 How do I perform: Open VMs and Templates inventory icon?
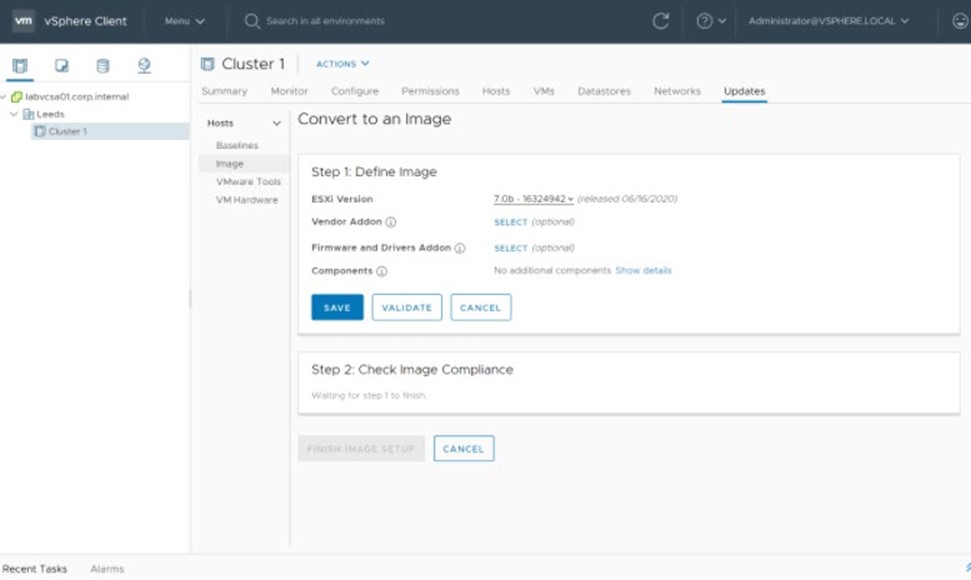coord(62,66)
